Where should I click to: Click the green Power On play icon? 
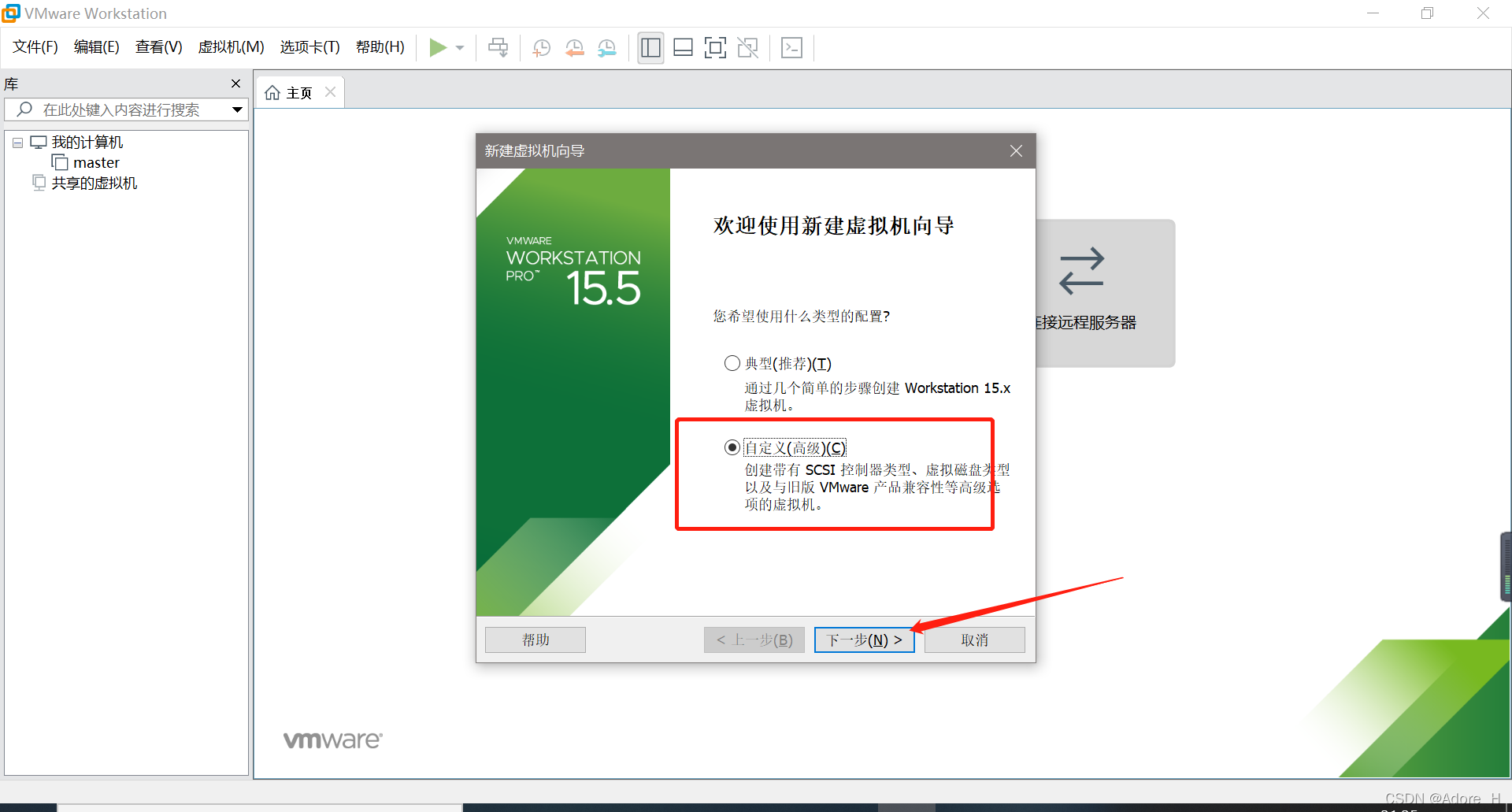click(438, 48)
